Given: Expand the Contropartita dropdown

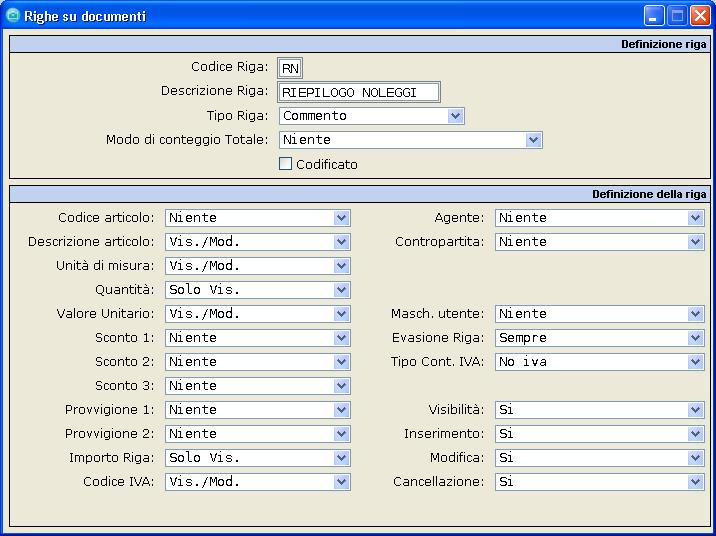Looking at the screenshot, I should point(696,242).
